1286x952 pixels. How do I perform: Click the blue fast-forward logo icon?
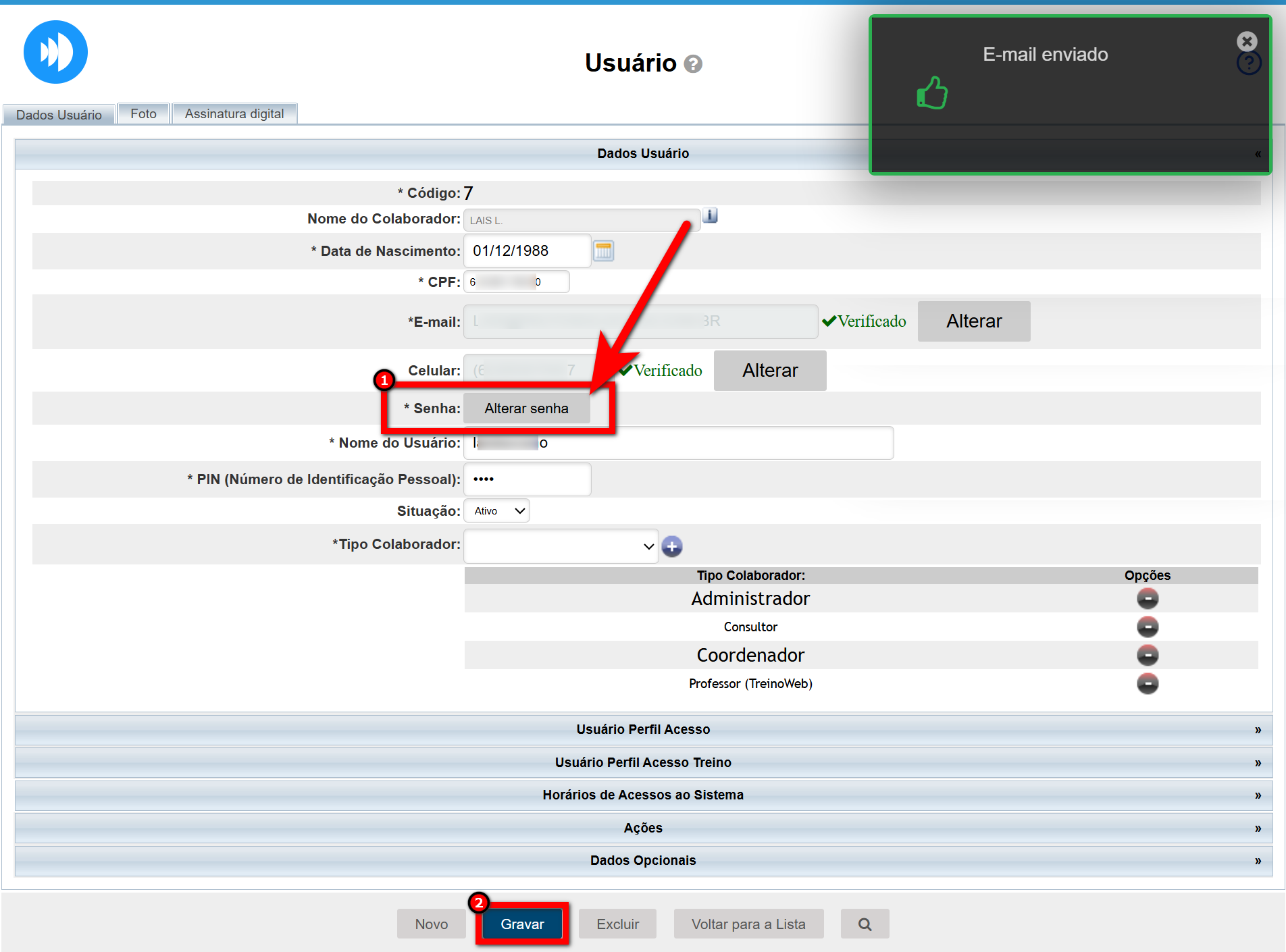click(x=55, y=52)
